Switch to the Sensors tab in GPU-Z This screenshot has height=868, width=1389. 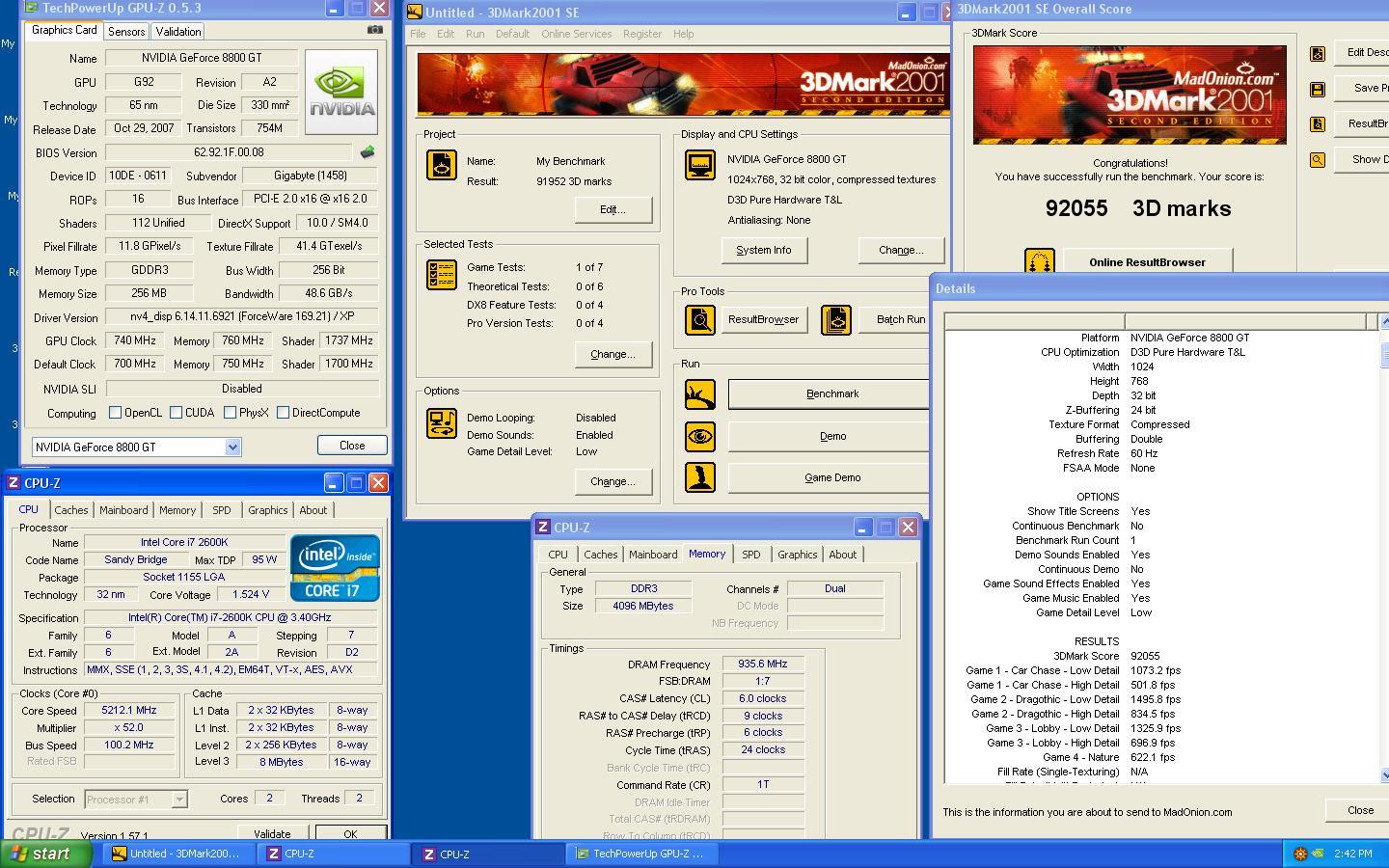click(x=126, y=32)
